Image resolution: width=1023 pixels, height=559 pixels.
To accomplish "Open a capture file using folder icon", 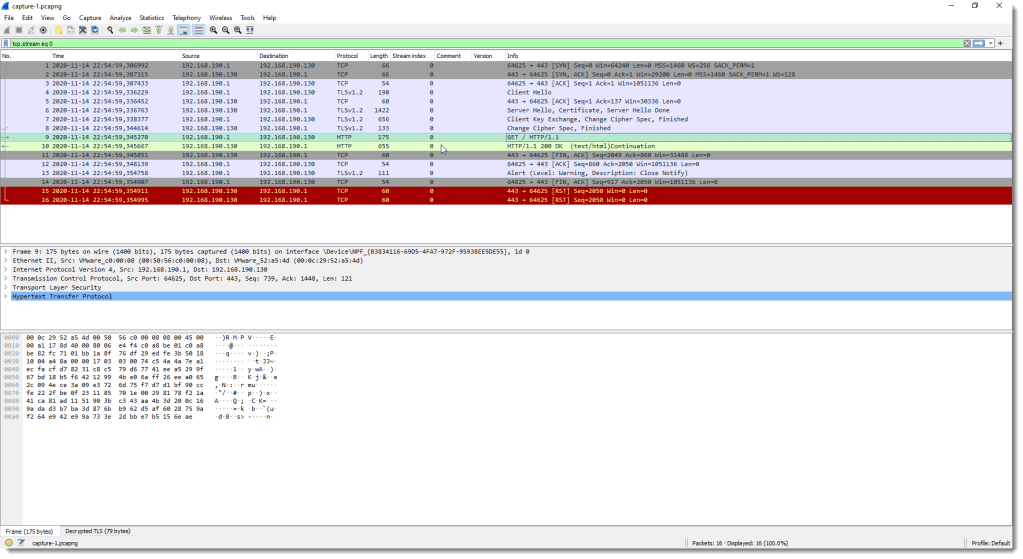I will (x=59, y=30).
